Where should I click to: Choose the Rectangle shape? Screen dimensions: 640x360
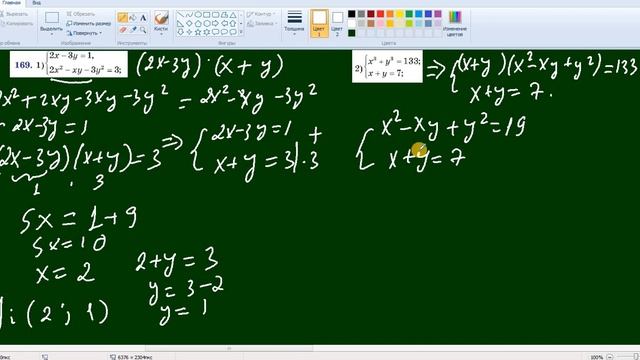(x=207, y=15)
